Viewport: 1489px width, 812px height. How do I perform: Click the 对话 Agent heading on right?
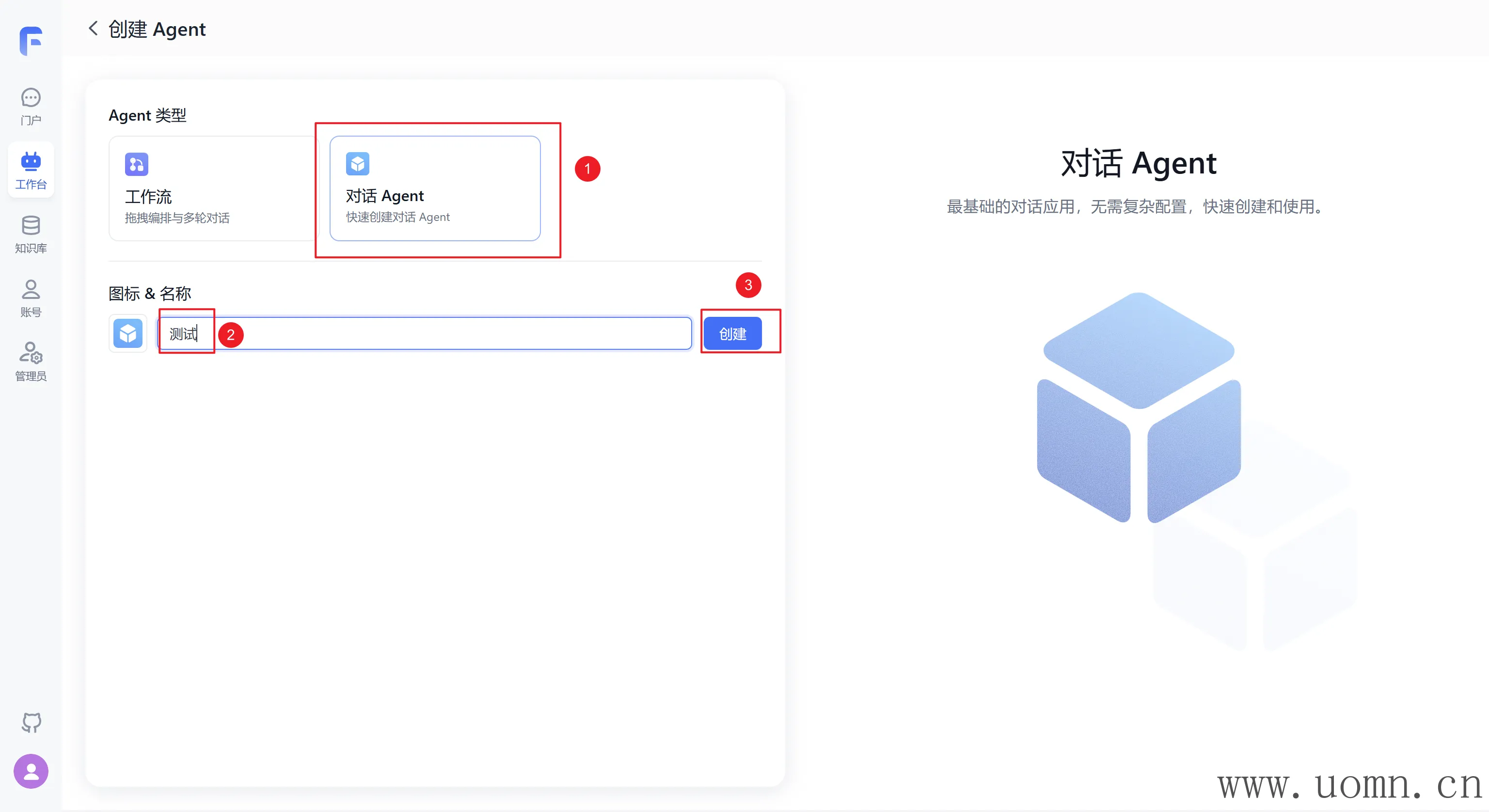point(1138,163)
